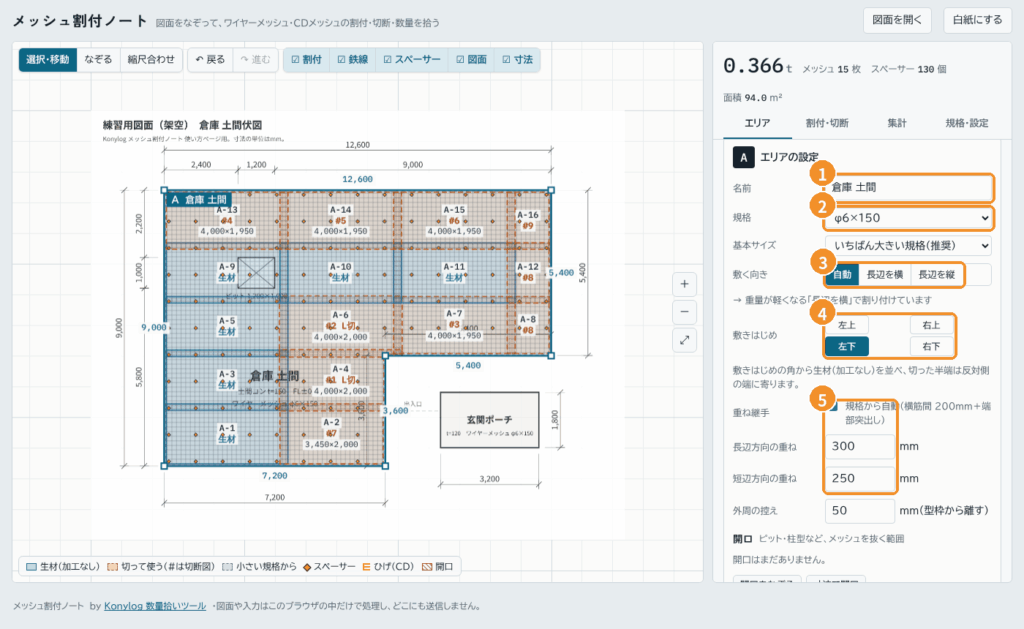Select the 長辺を縦 direction option
This screenshot has height=629, width=1024.
[937, 275]
